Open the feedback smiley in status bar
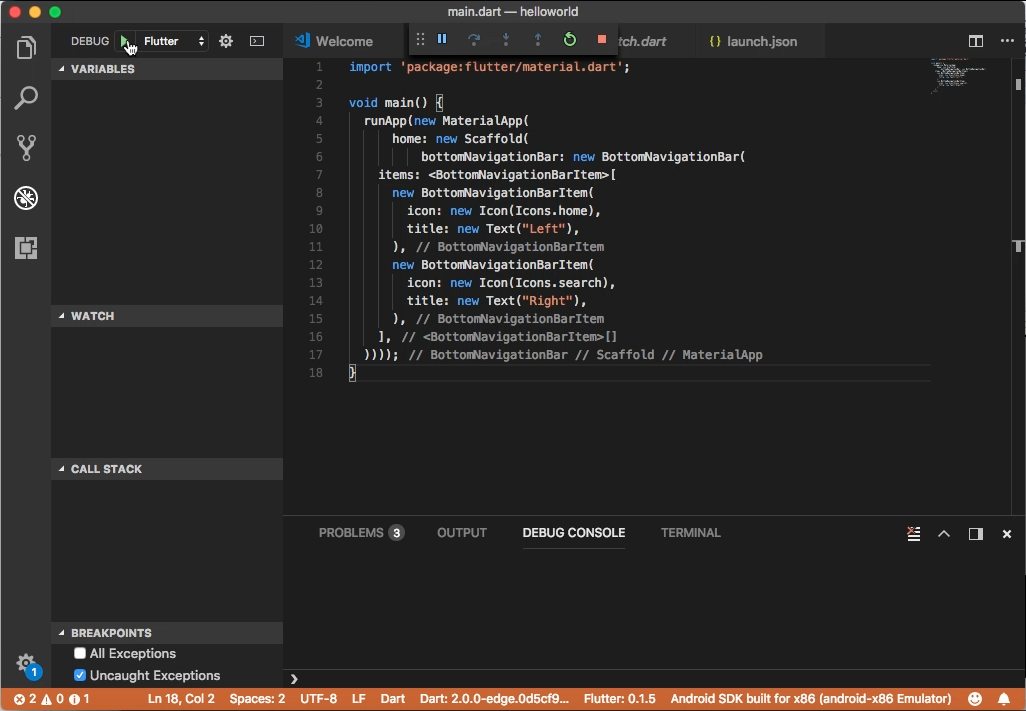 click(975, 699)
